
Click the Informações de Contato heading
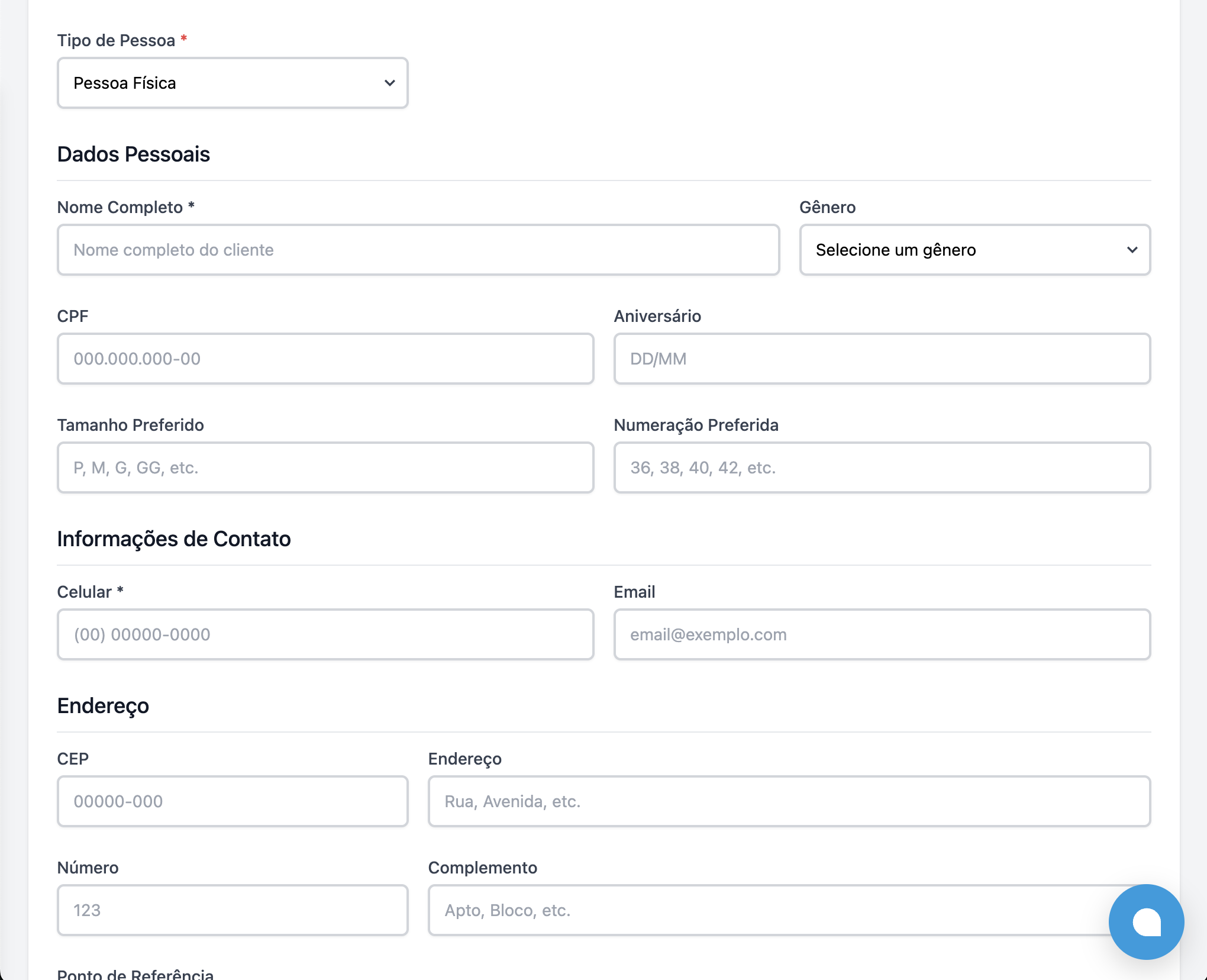pos(174,539)
